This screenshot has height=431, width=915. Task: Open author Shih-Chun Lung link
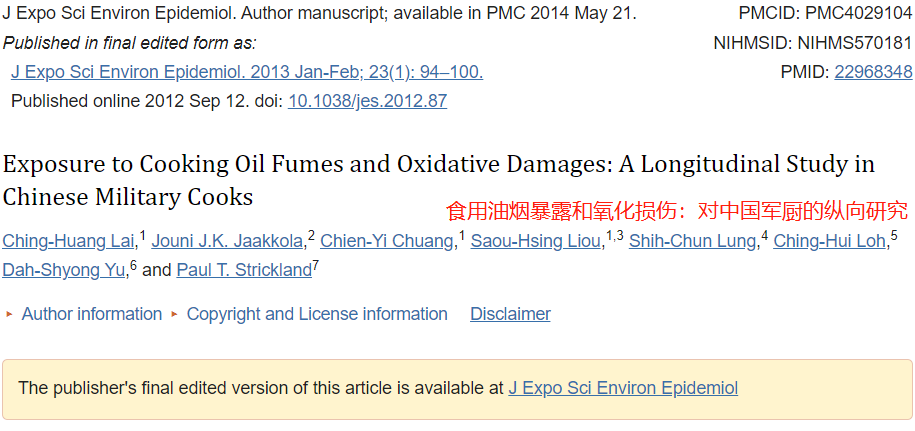pos(692,241)
